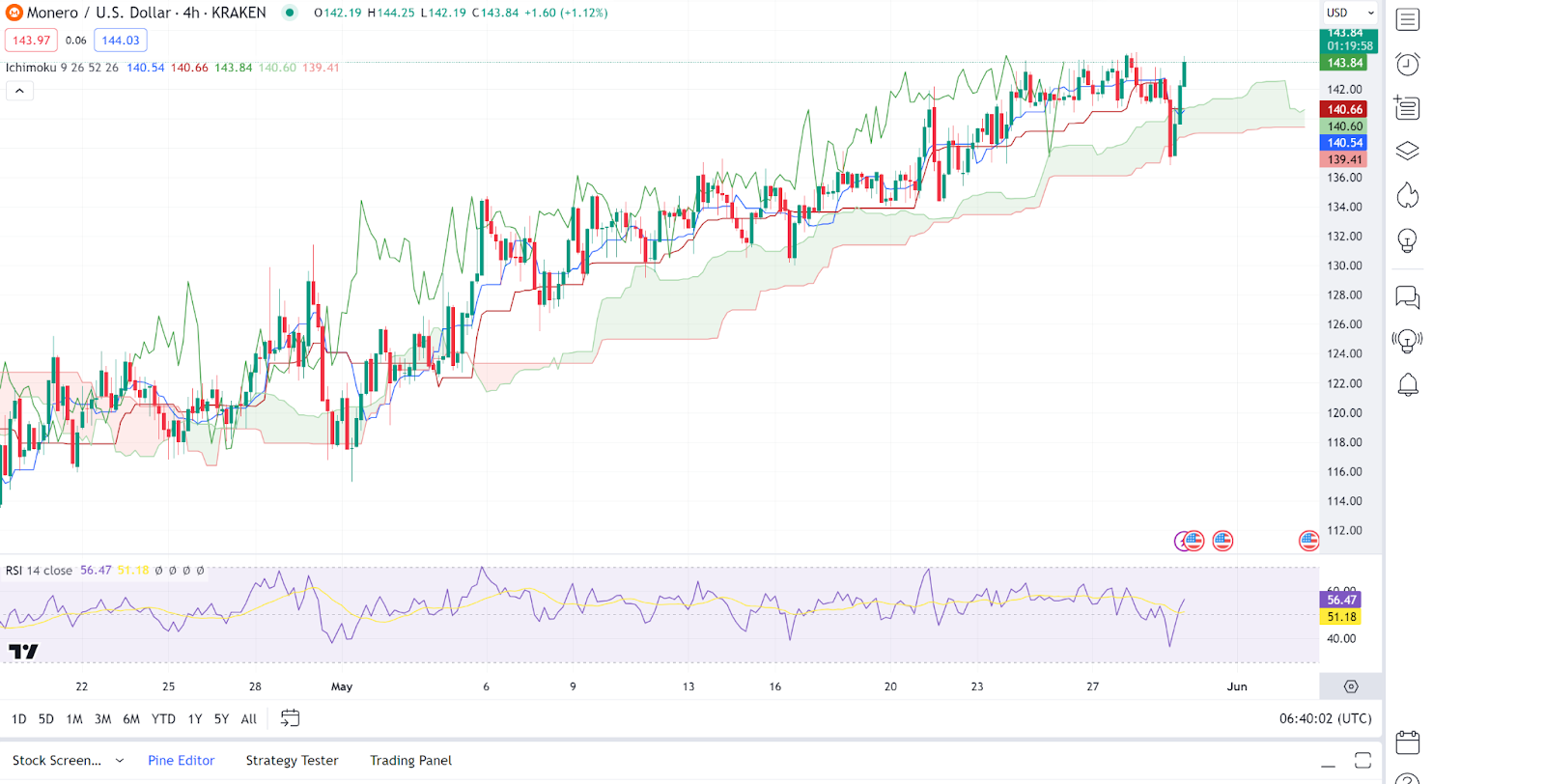Screen dimensions: 1545x784
Task: Open the Ideas lightbulb icon
Action: (x=1408, y=240)
